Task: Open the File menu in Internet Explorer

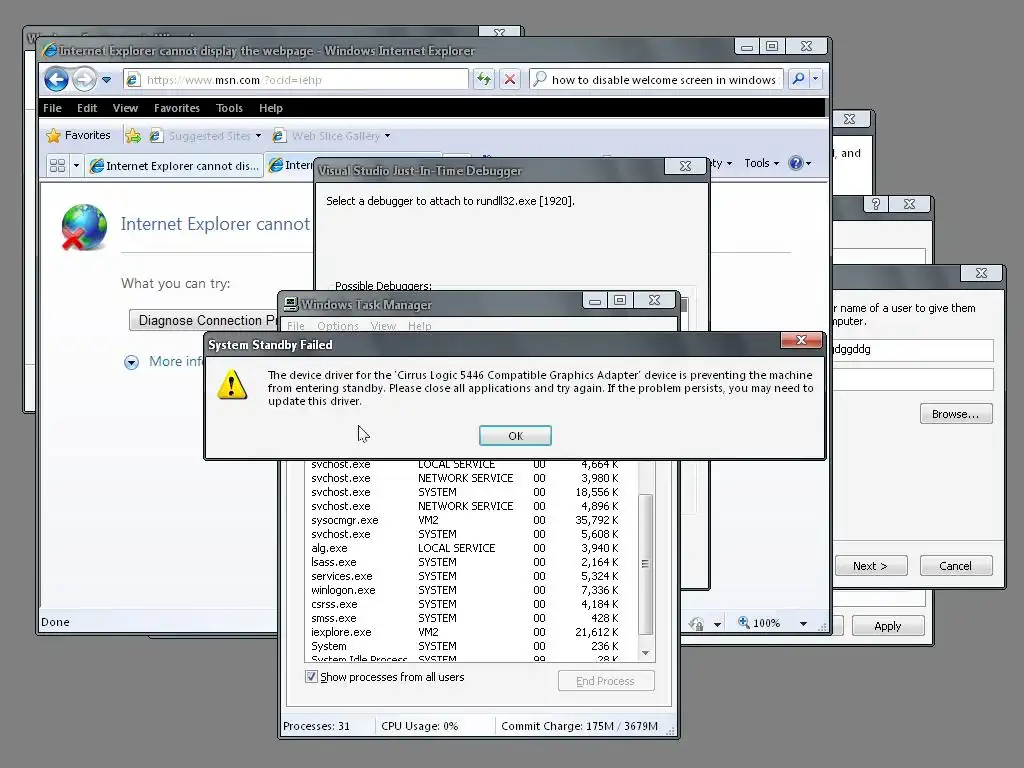Action: (x=52, y=108)
